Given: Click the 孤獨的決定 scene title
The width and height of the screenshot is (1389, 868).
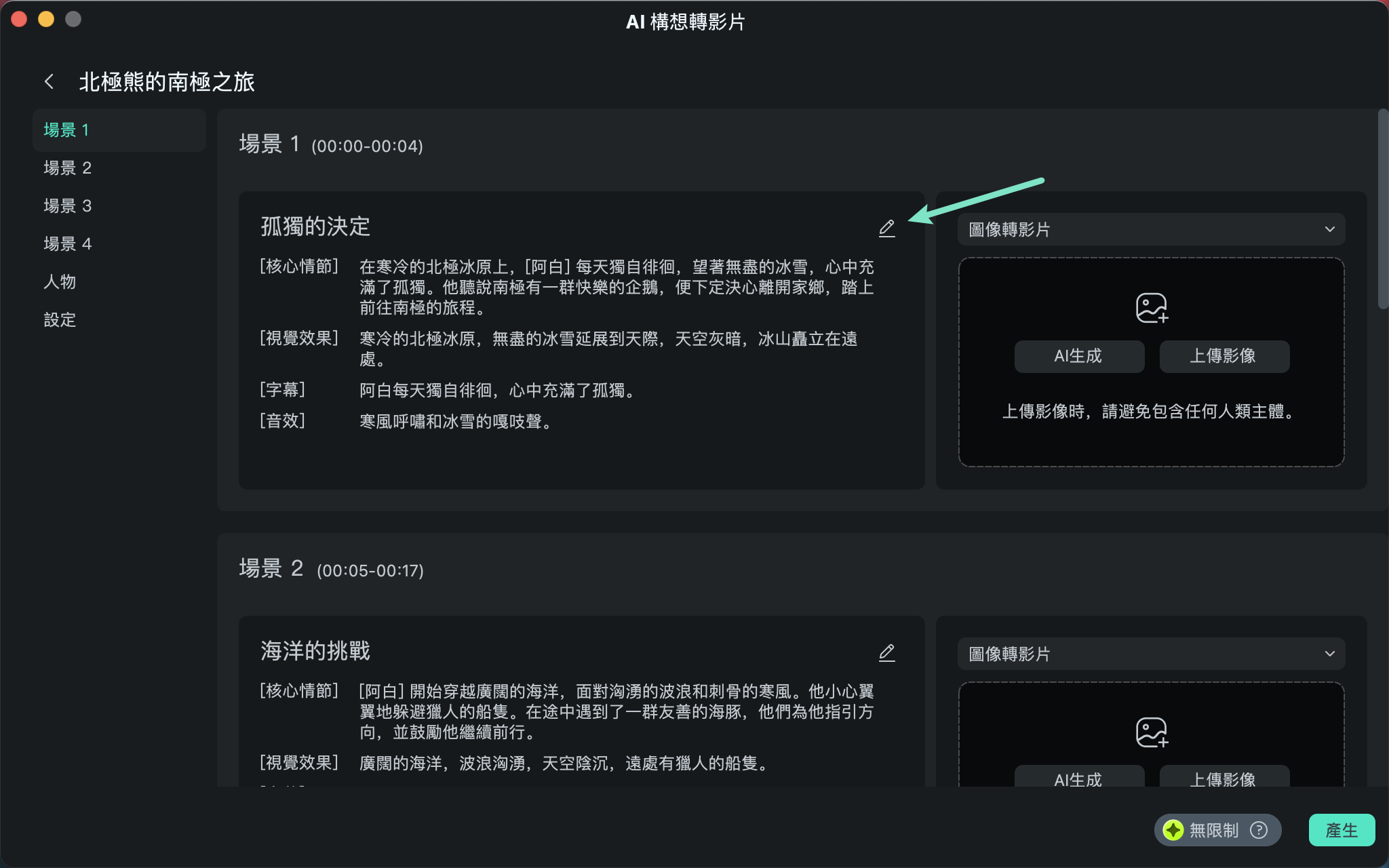Looking at the screenshot, I should pyautogui.click(x=315, y=226).
